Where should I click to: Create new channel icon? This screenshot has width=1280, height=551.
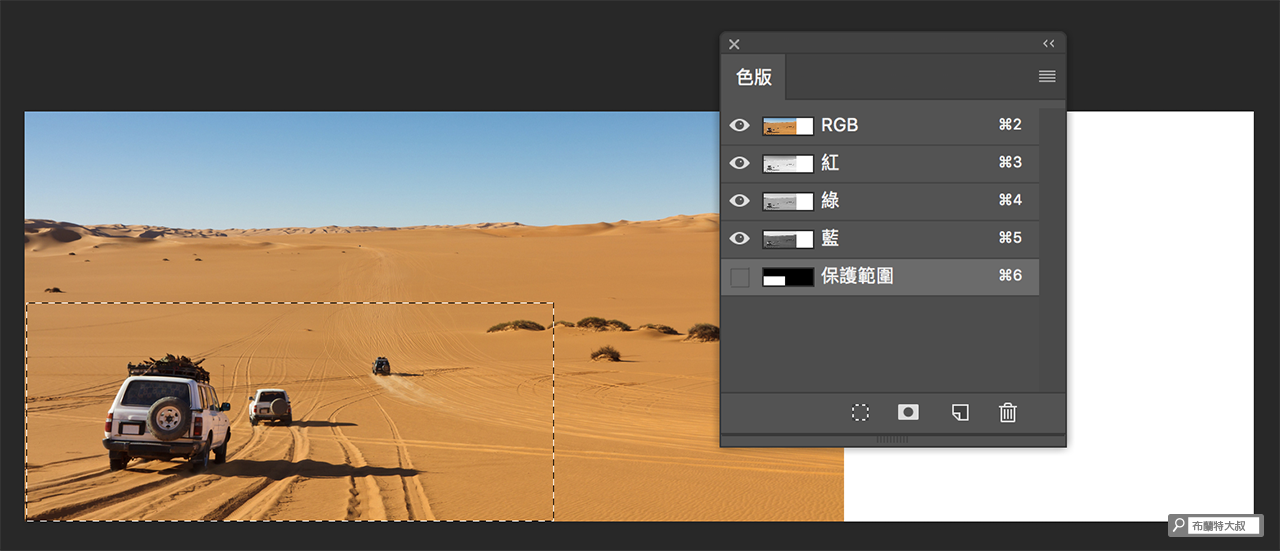960,412
